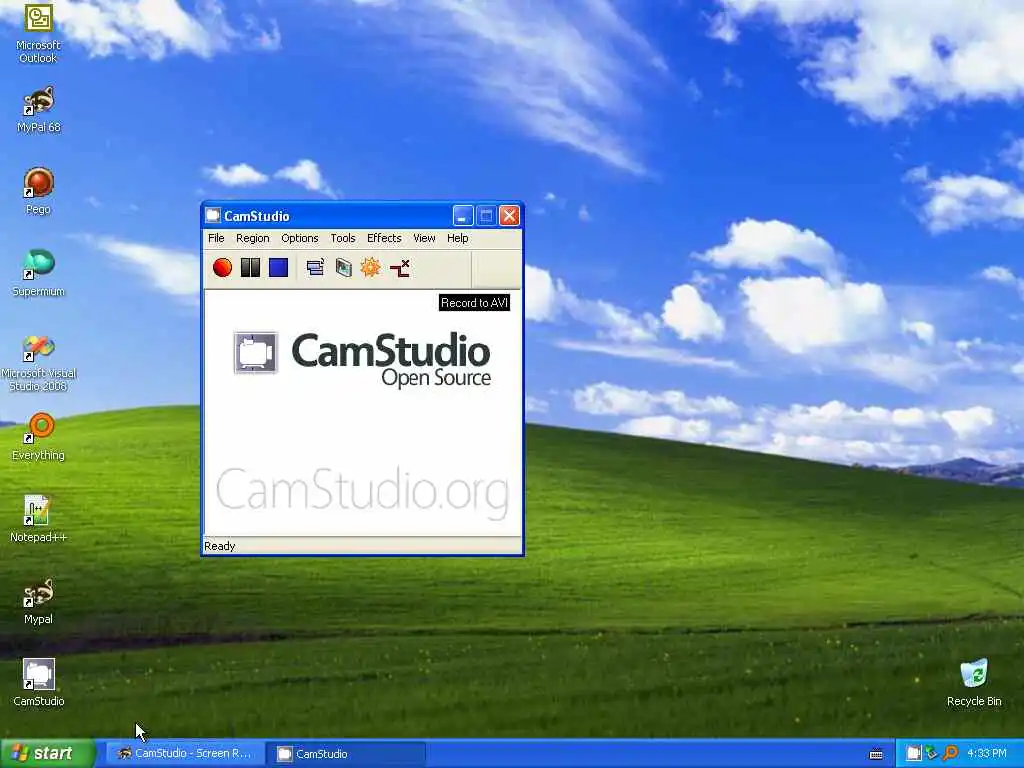The image size is (1024, 768).
Task: Start recording with the red Record button
Action: [223, 267]
